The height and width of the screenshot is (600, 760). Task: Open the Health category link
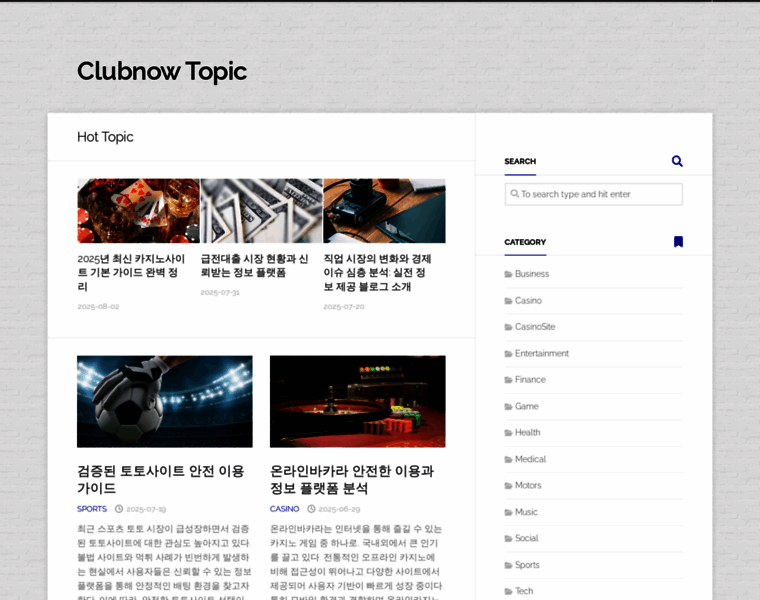tap(527, 432)
